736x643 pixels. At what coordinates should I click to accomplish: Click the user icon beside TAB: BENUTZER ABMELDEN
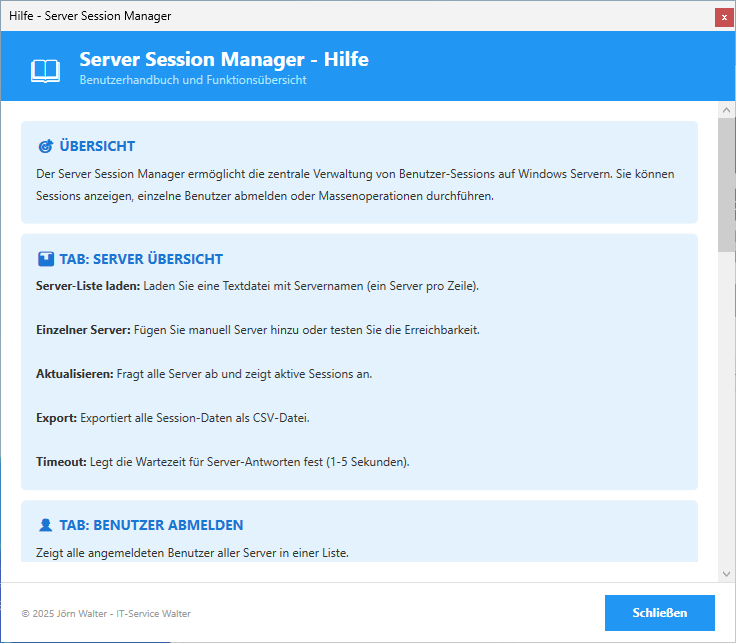pyautogui.click(x=45, y=525)
